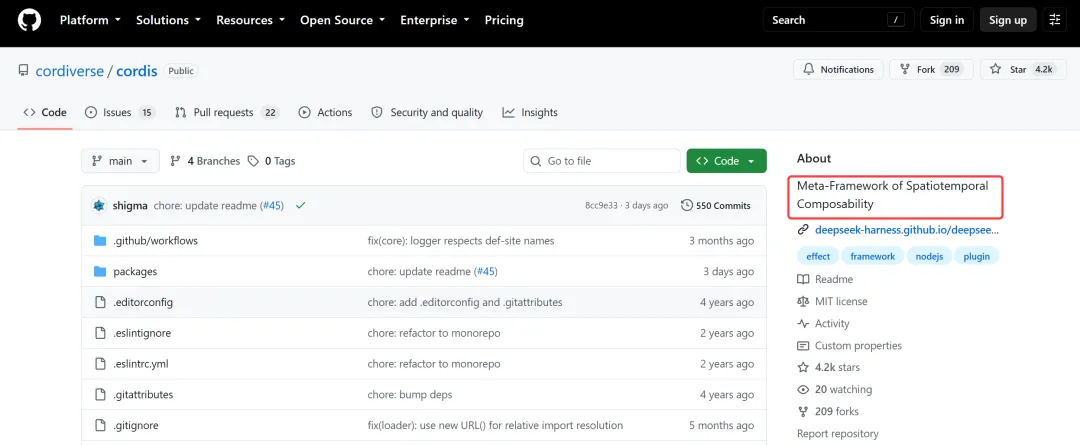Open the green Code dropdown
The height and width of the screenshot is (446, 1080).
click(727, 161)
